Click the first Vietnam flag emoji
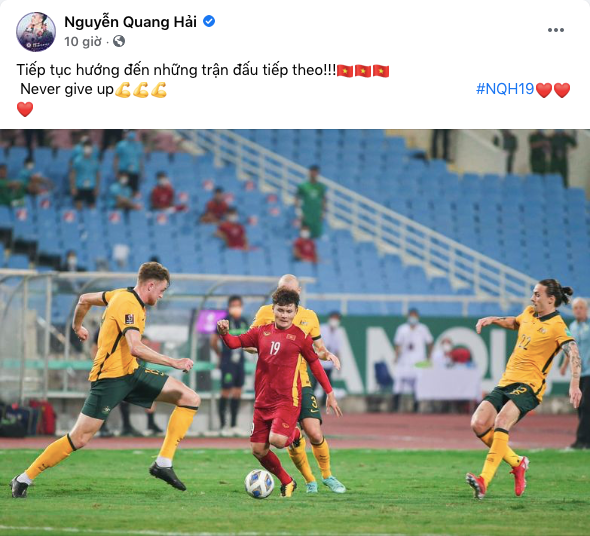This screenshot has width=590, height=536. click(x=345, y=71)
